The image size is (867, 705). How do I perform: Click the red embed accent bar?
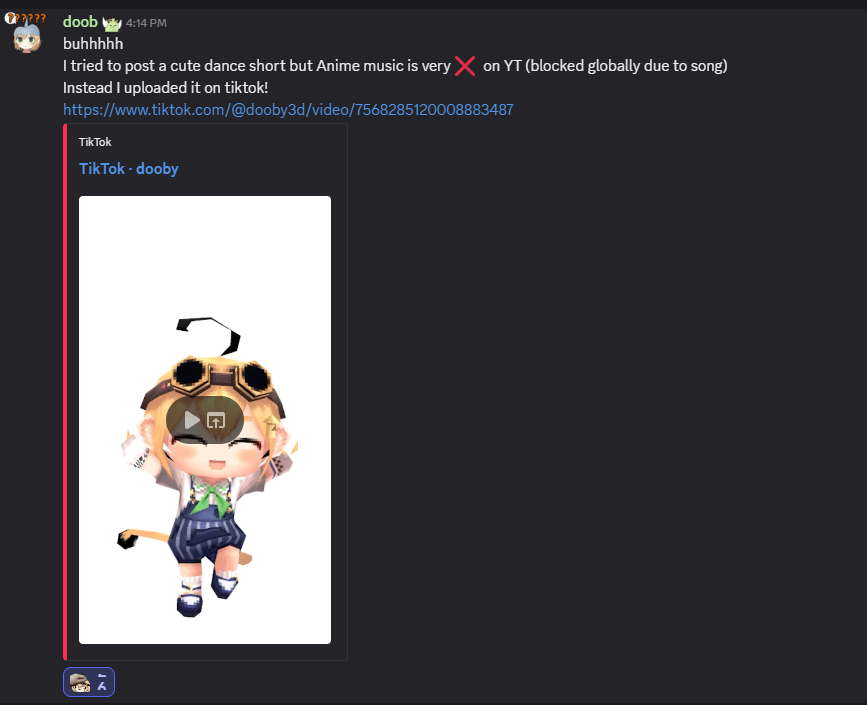[65, 392]
